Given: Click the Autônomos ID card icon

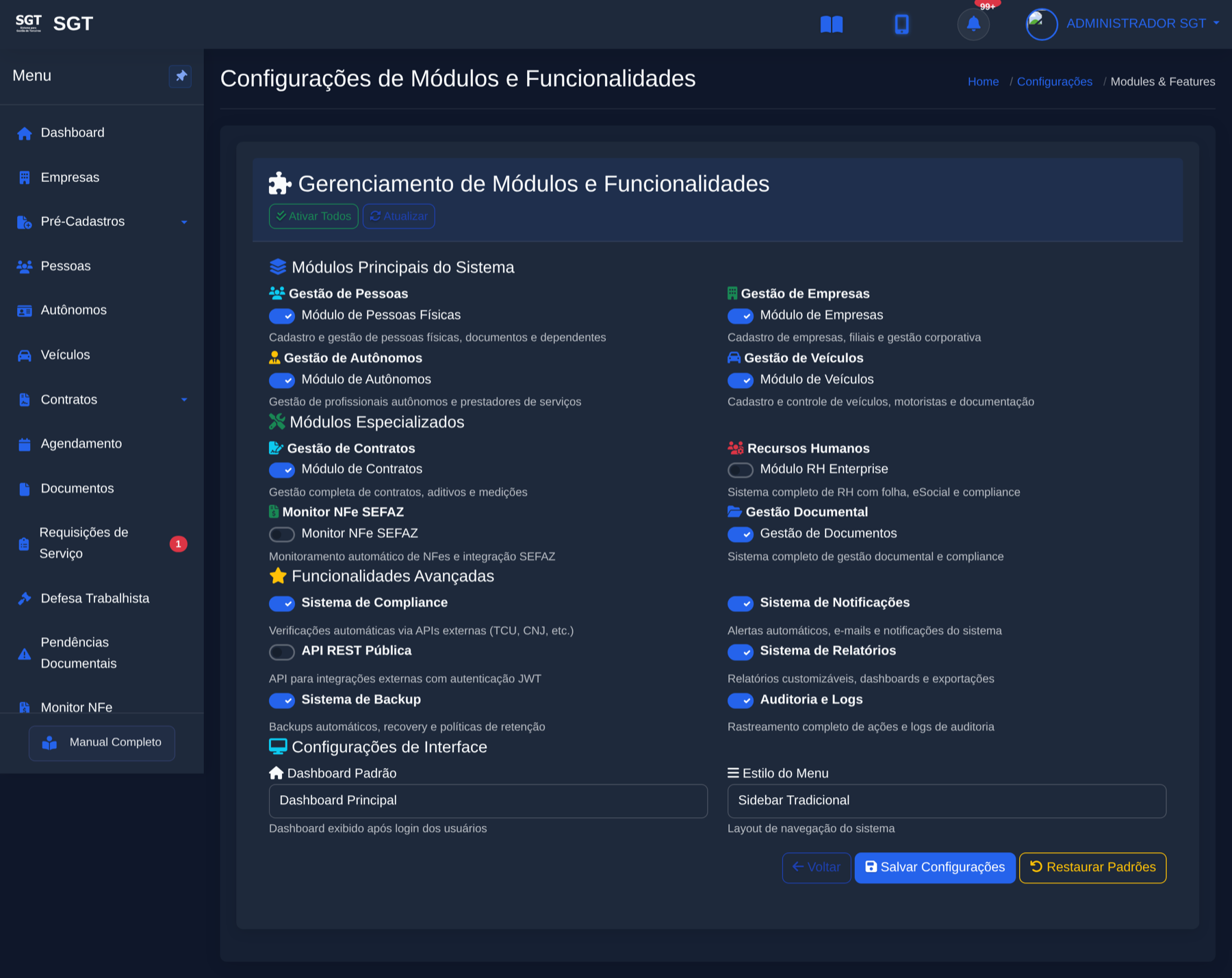Looking at the screenshot, I should click(25, 311).
